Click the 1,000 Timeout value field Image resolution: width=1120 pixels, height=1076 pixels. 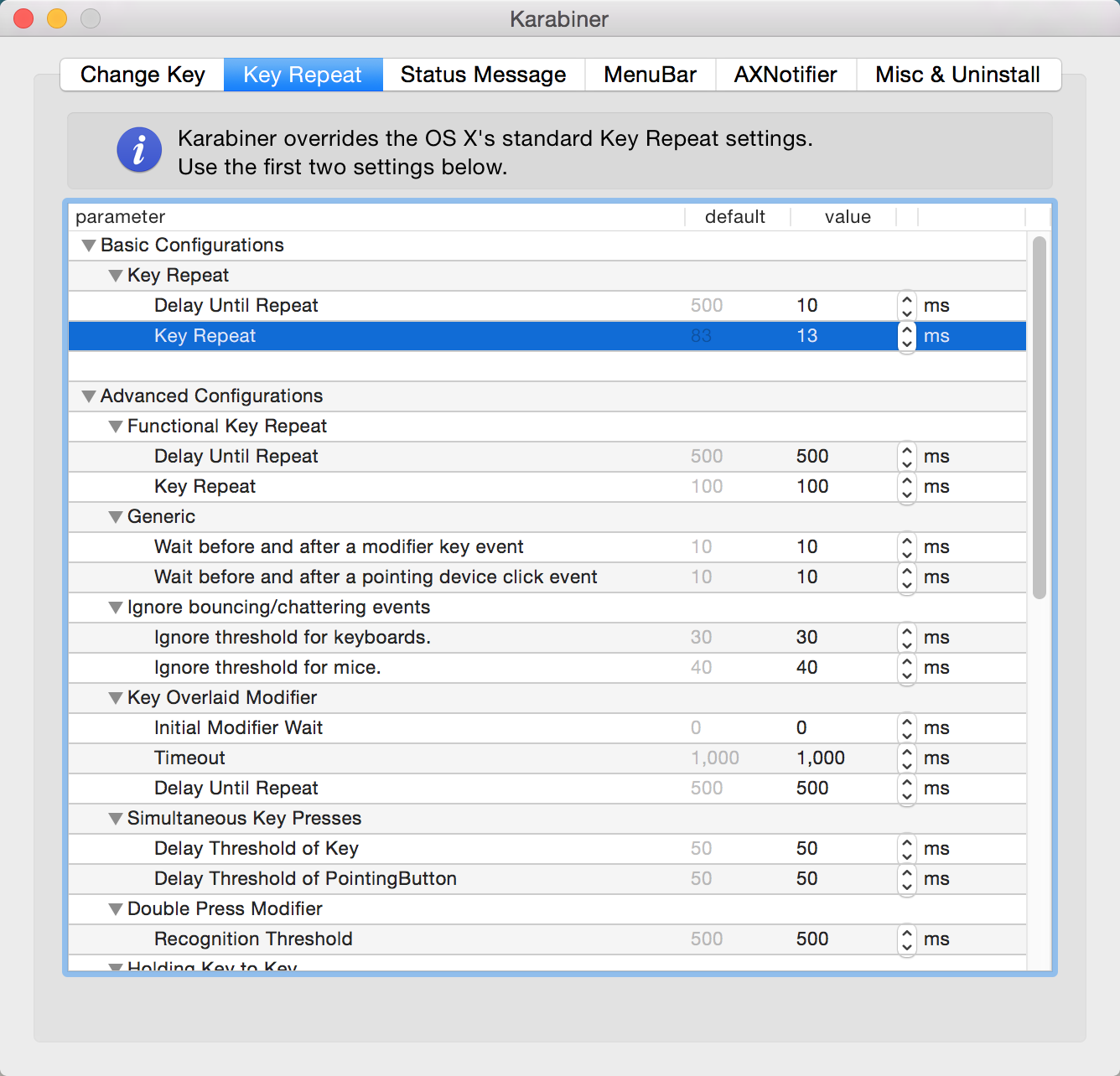821,758
